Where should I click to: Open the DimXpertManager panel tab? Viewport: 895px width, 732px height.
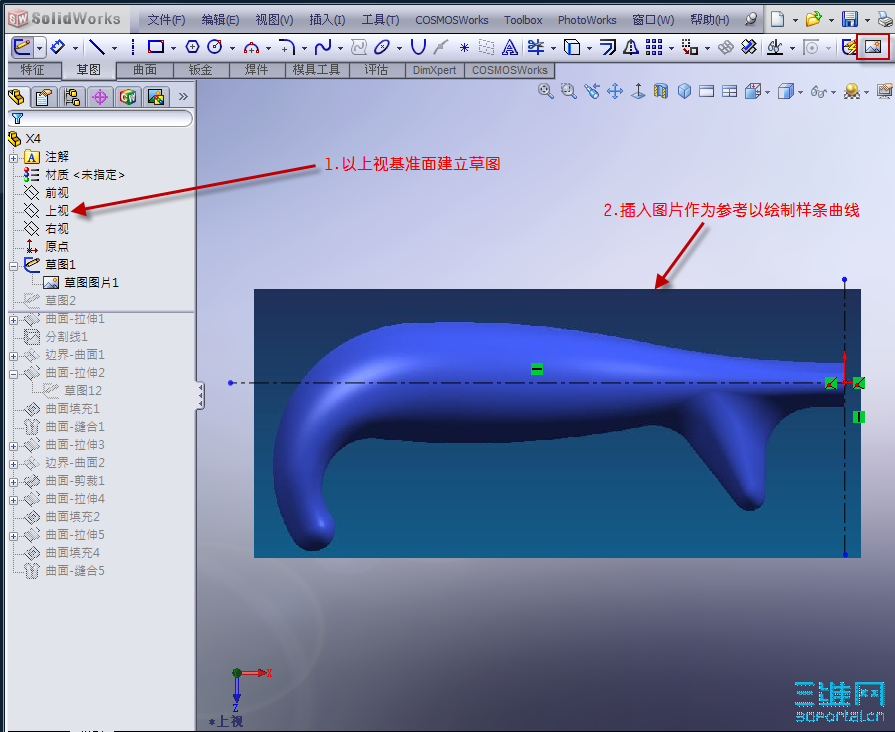pyautogui.click(x=100, y=97)
